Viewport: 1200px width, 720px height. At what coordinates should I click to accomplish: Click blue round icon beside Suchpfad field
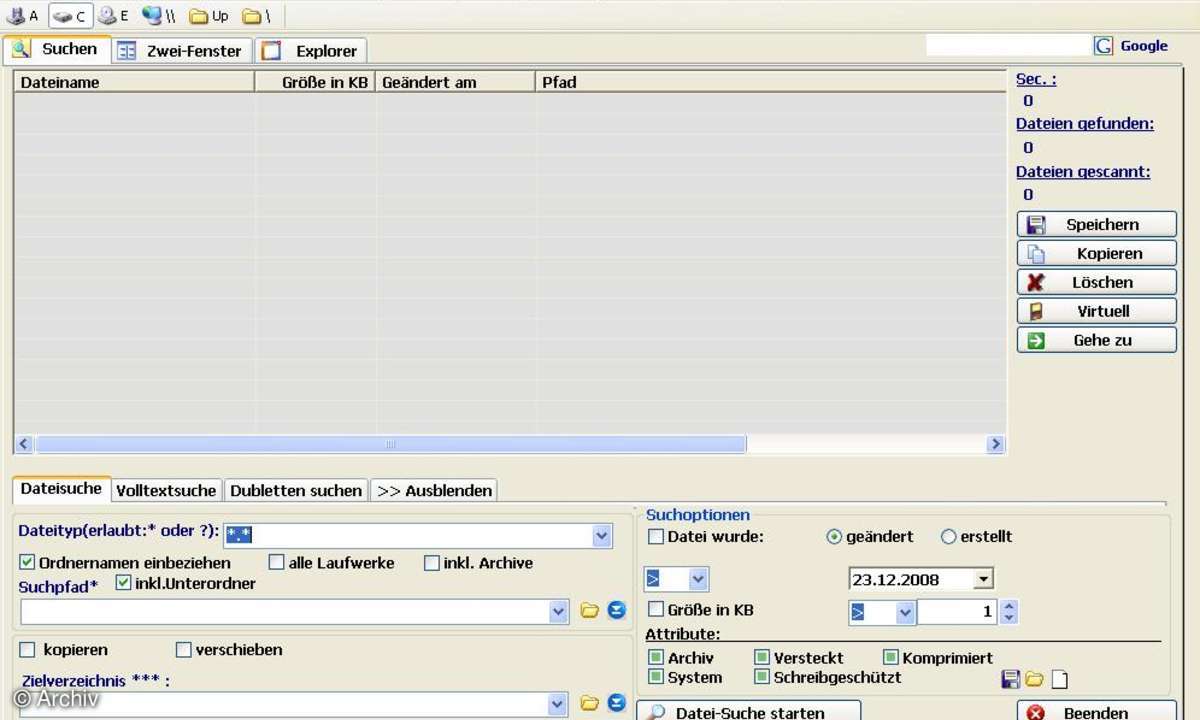click(616, 610)
